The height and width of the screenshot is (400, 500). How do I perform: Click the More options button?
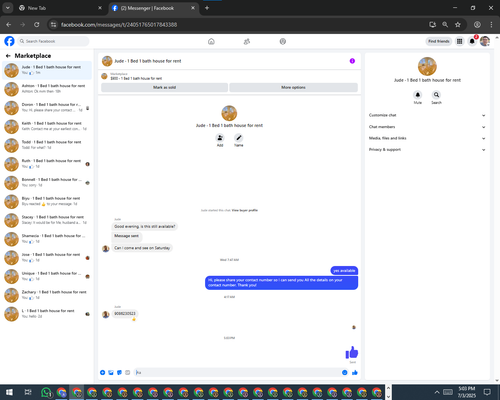point(293,87)
